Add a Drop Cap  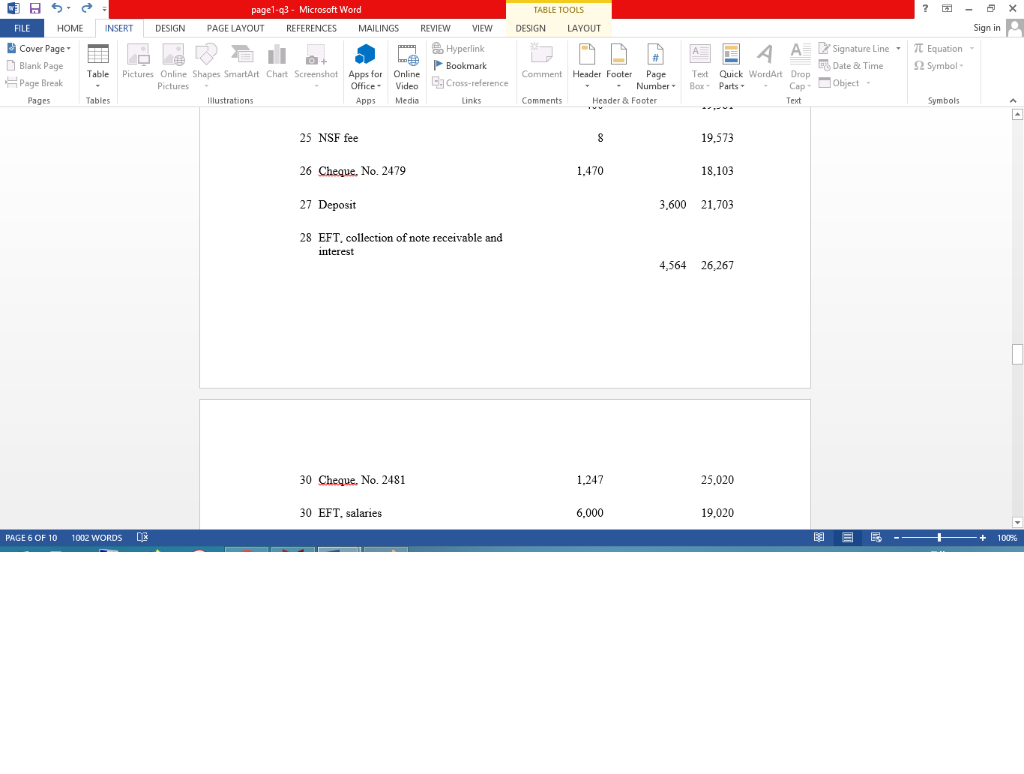click(800, 67)
